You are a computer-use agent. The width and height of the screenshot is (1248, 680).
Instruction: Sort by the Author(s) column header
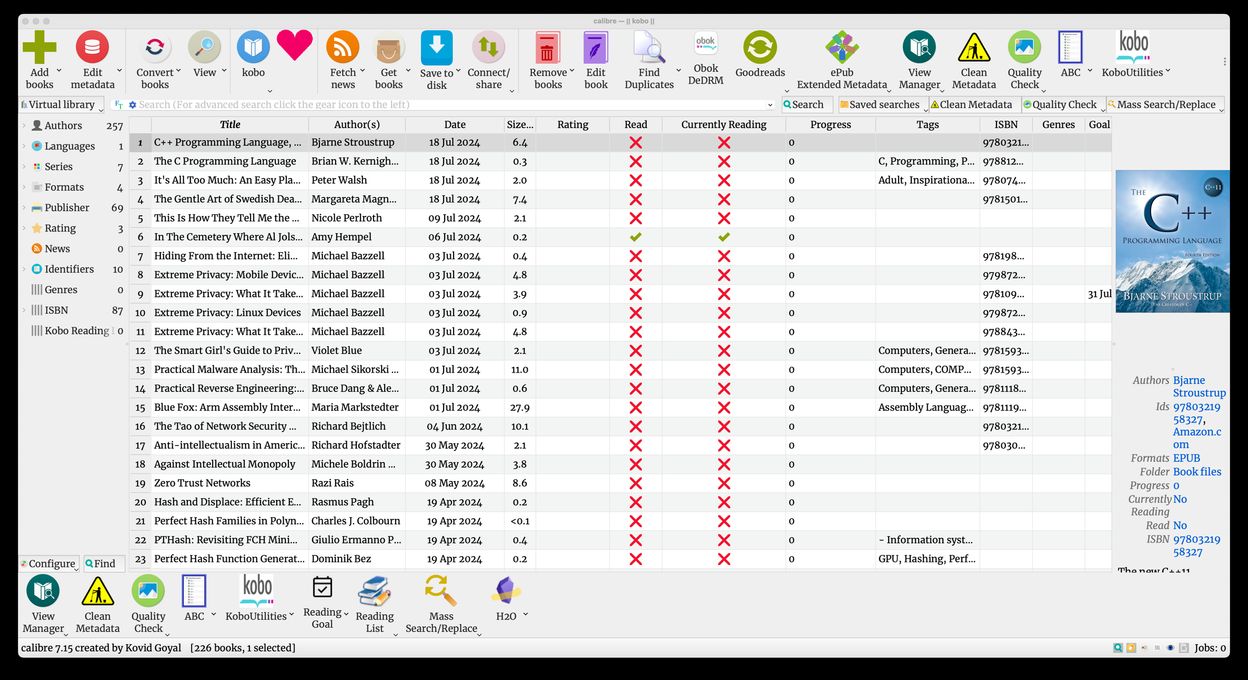(357, 125)
